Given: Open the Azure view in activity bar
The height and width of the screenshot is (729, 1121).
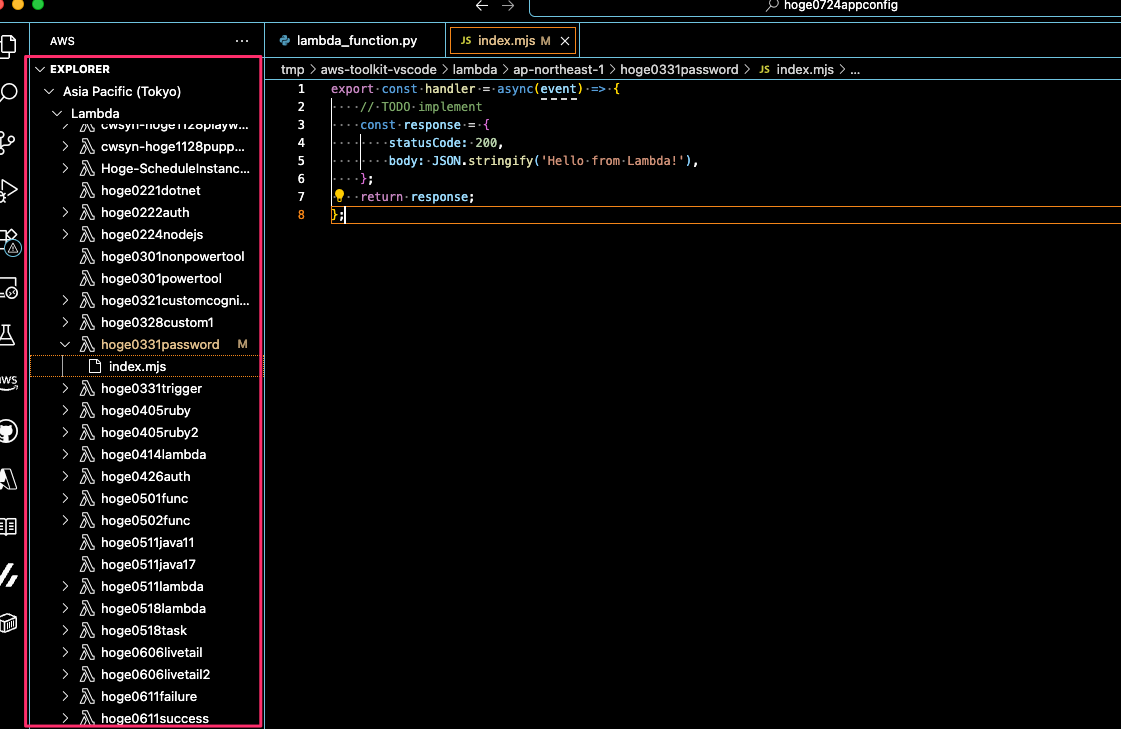Looking at the screenshot, I should (x=8, y=479).
